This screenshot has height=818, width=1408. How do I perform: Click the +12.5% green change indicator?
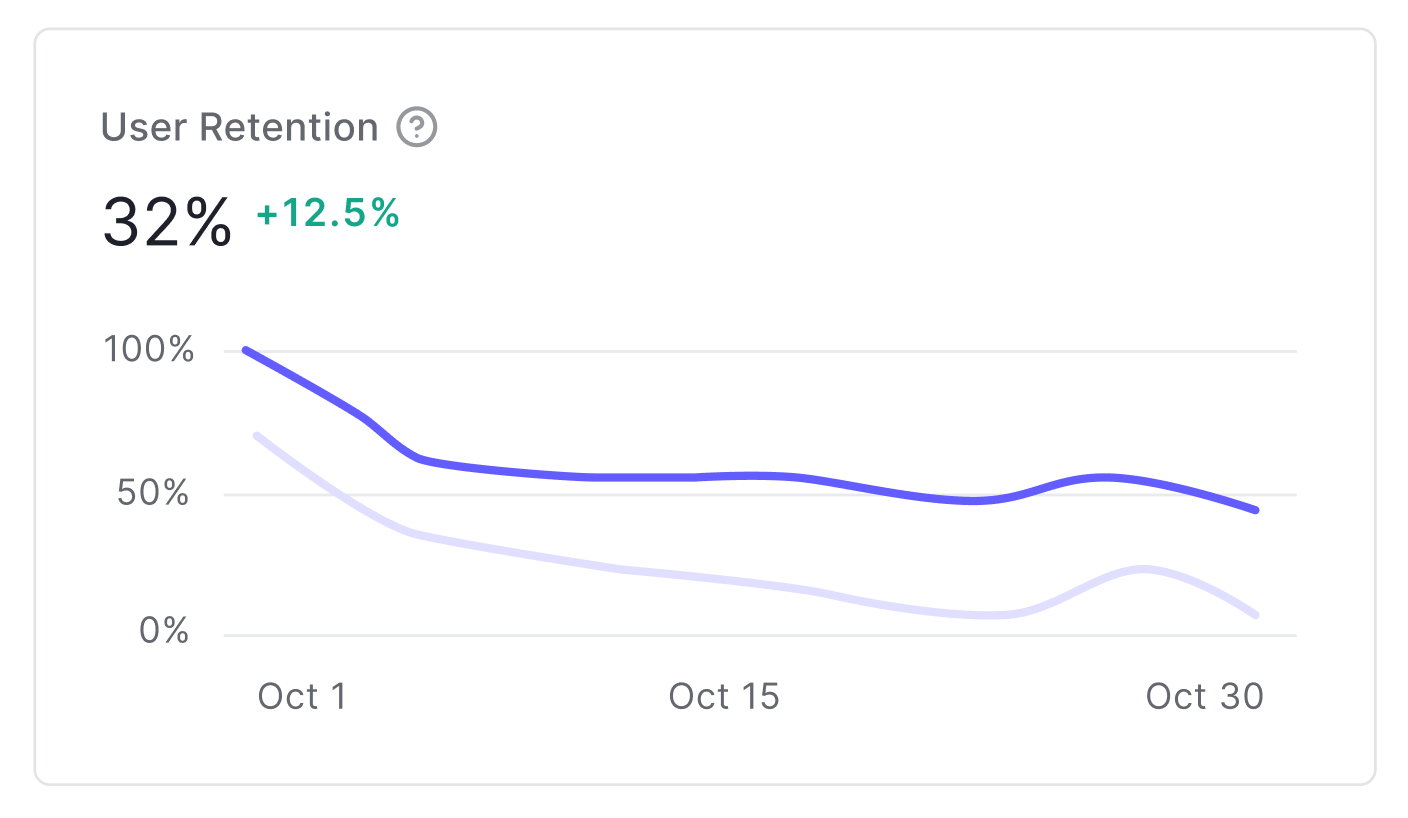point(328,214)
